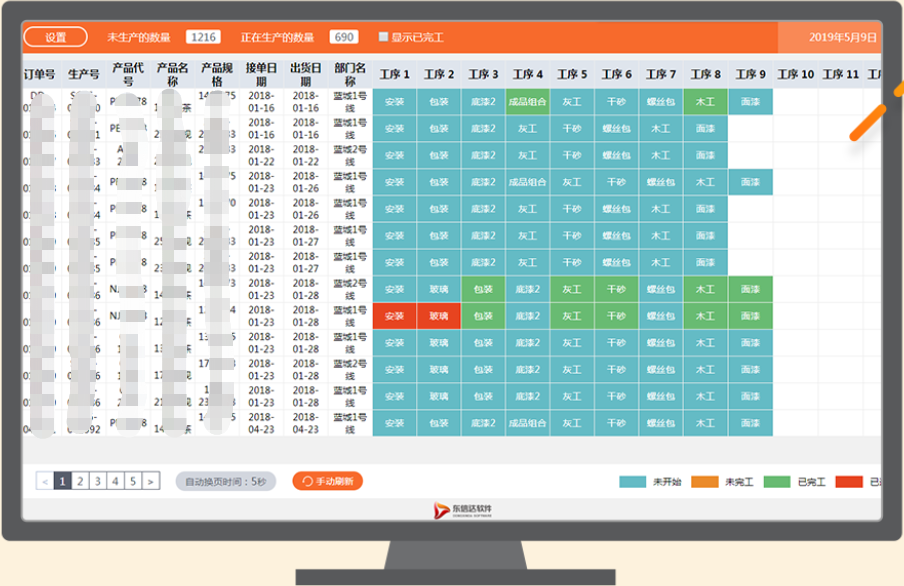Click the 未生产的数量 value field 1216
The height and width of the screenshot is (586, 904).
coord(203,38)
